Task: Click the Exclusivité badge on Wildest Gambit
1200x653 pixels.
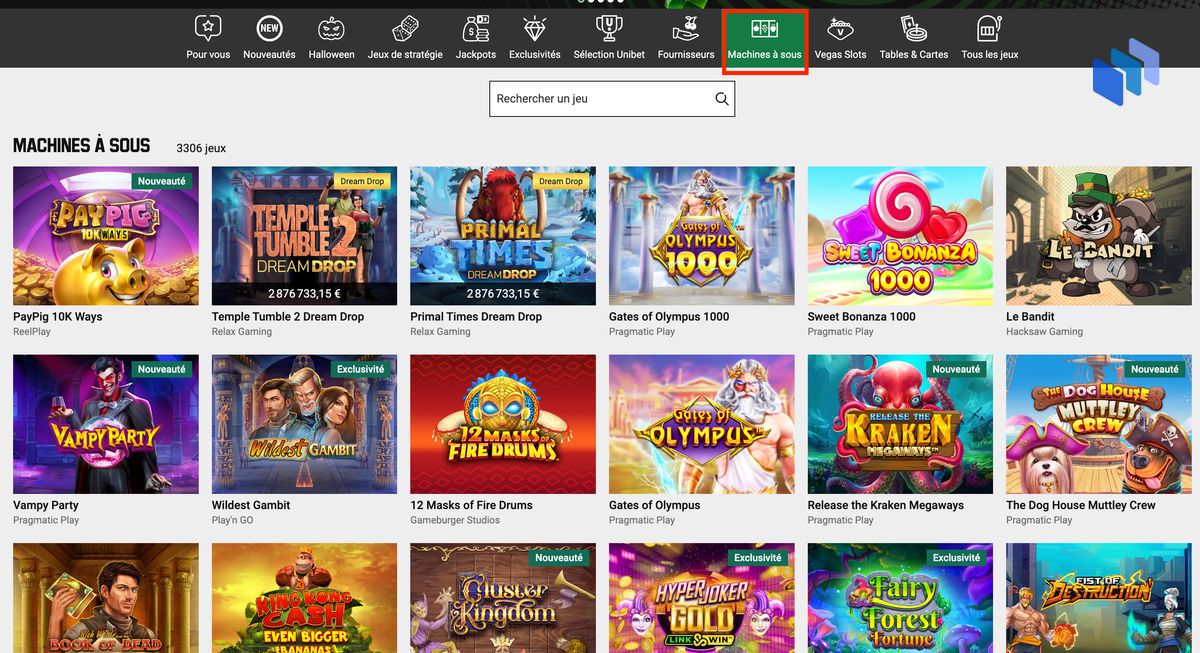Action: click(x=361, y=369)
